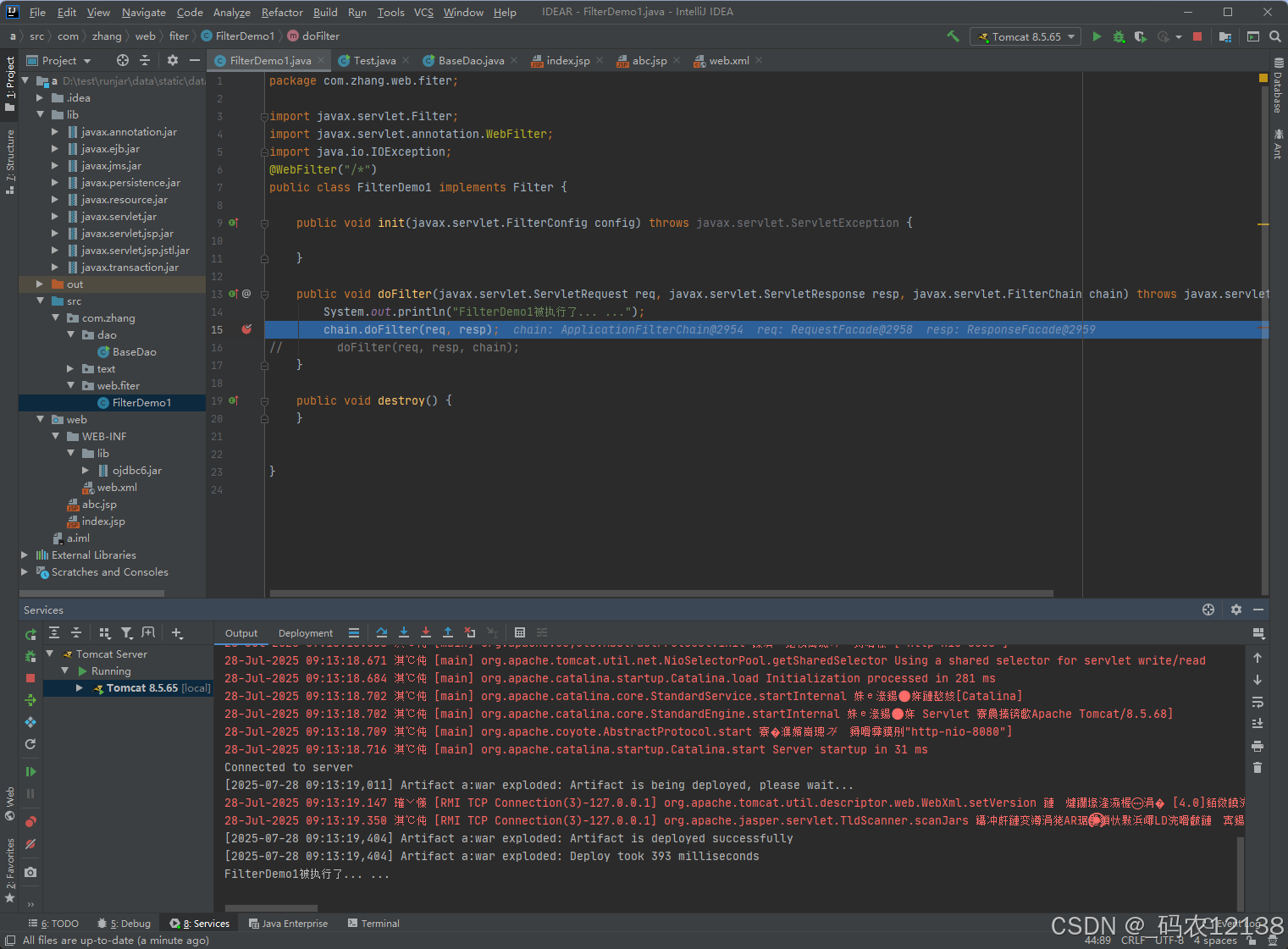1288x949 pixels.
Task: Collapse the WEB-INF folder
Action: click(x=55, y=436)
